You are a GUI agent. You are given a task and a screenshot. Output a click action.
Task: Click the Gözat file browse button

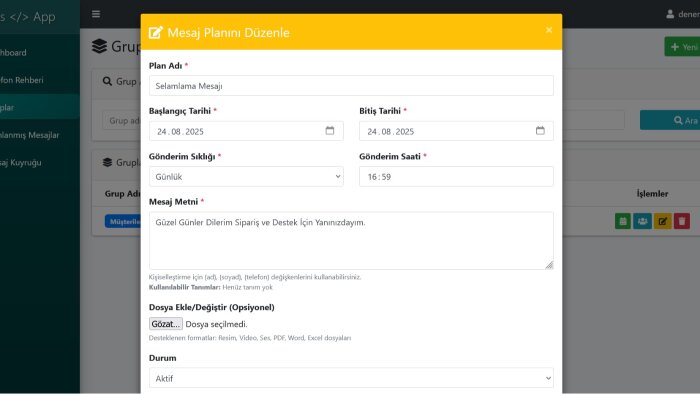tap(166, 324)
